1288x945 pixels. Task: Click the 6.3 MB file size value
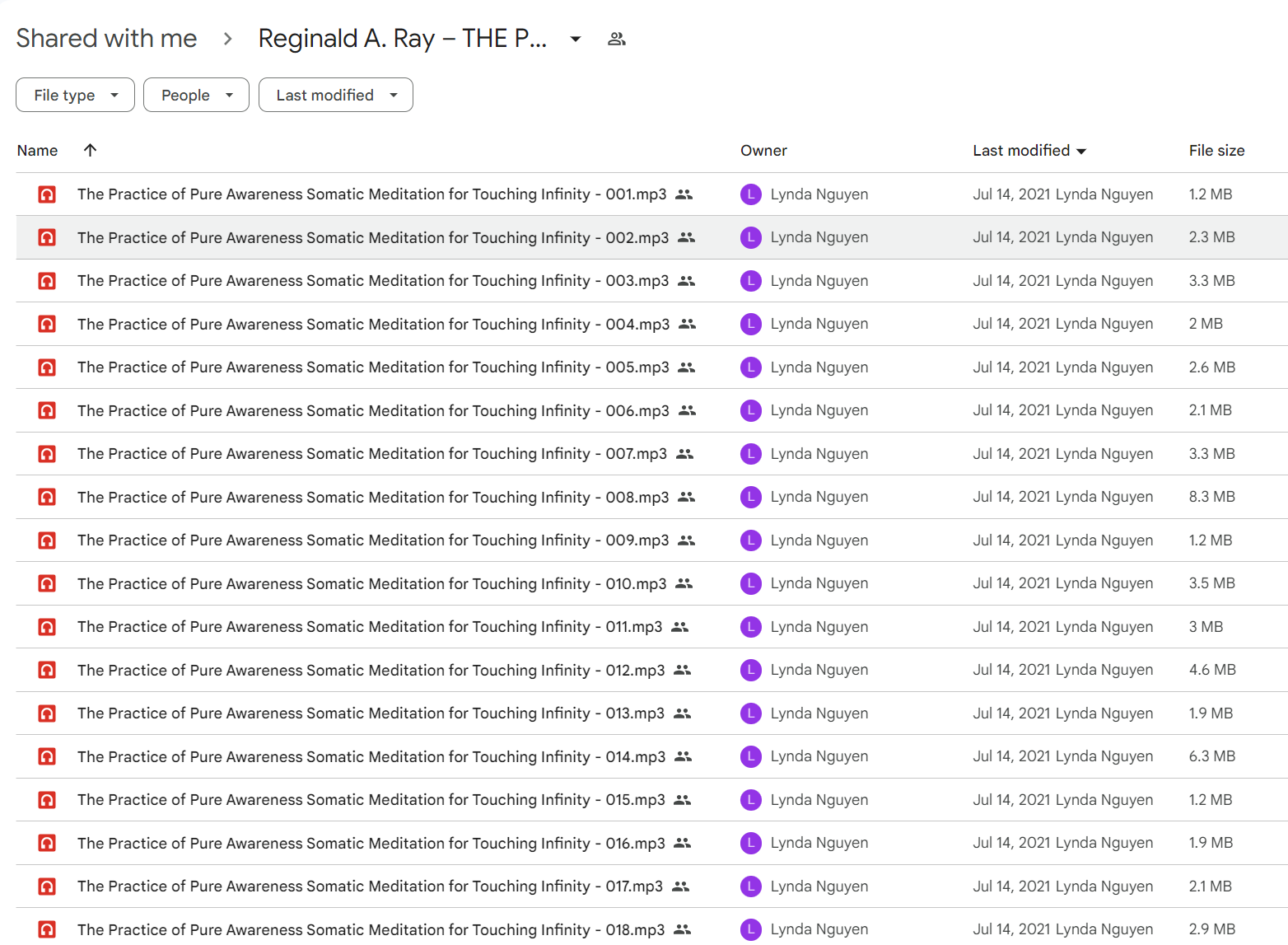tap(1212, 756)
